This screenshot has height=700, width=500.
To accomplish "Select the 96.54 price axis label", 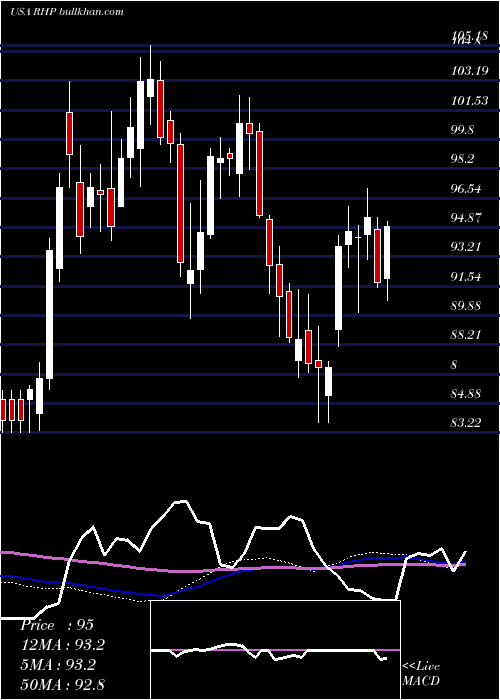I will [466, 189].
